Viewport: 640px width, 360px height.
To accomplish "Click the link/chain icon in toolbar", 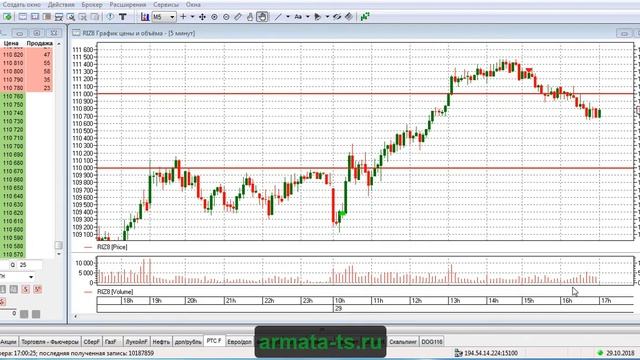I will tap(337, 17).
